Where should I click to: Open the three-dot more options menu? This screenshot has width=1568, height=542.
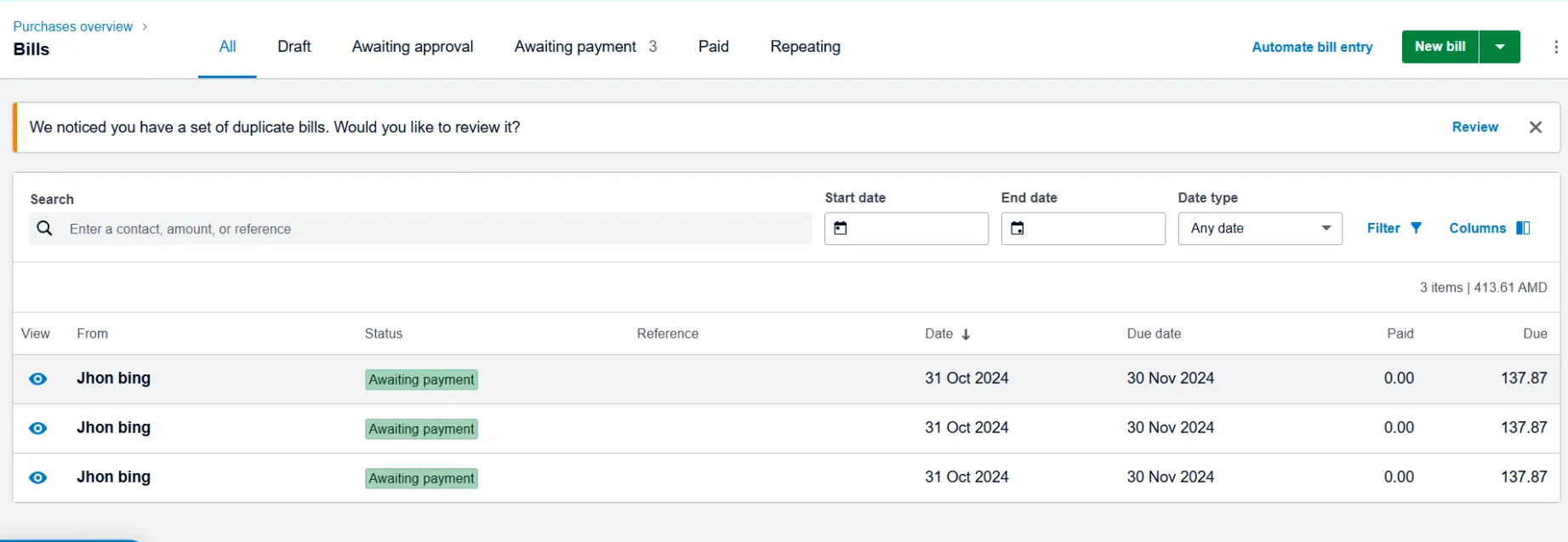[1555, 48]
